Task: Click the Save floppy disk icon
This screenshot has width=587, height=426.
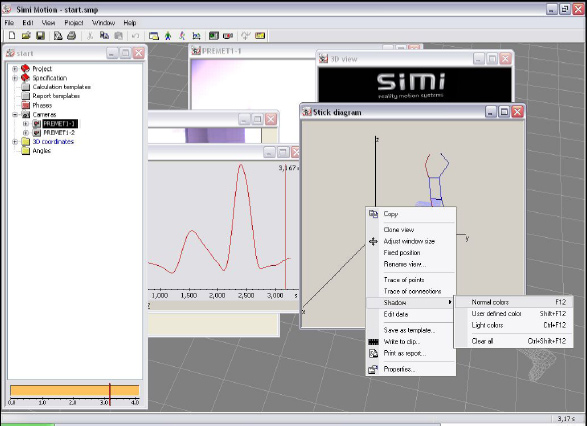Action: [40, 36]
